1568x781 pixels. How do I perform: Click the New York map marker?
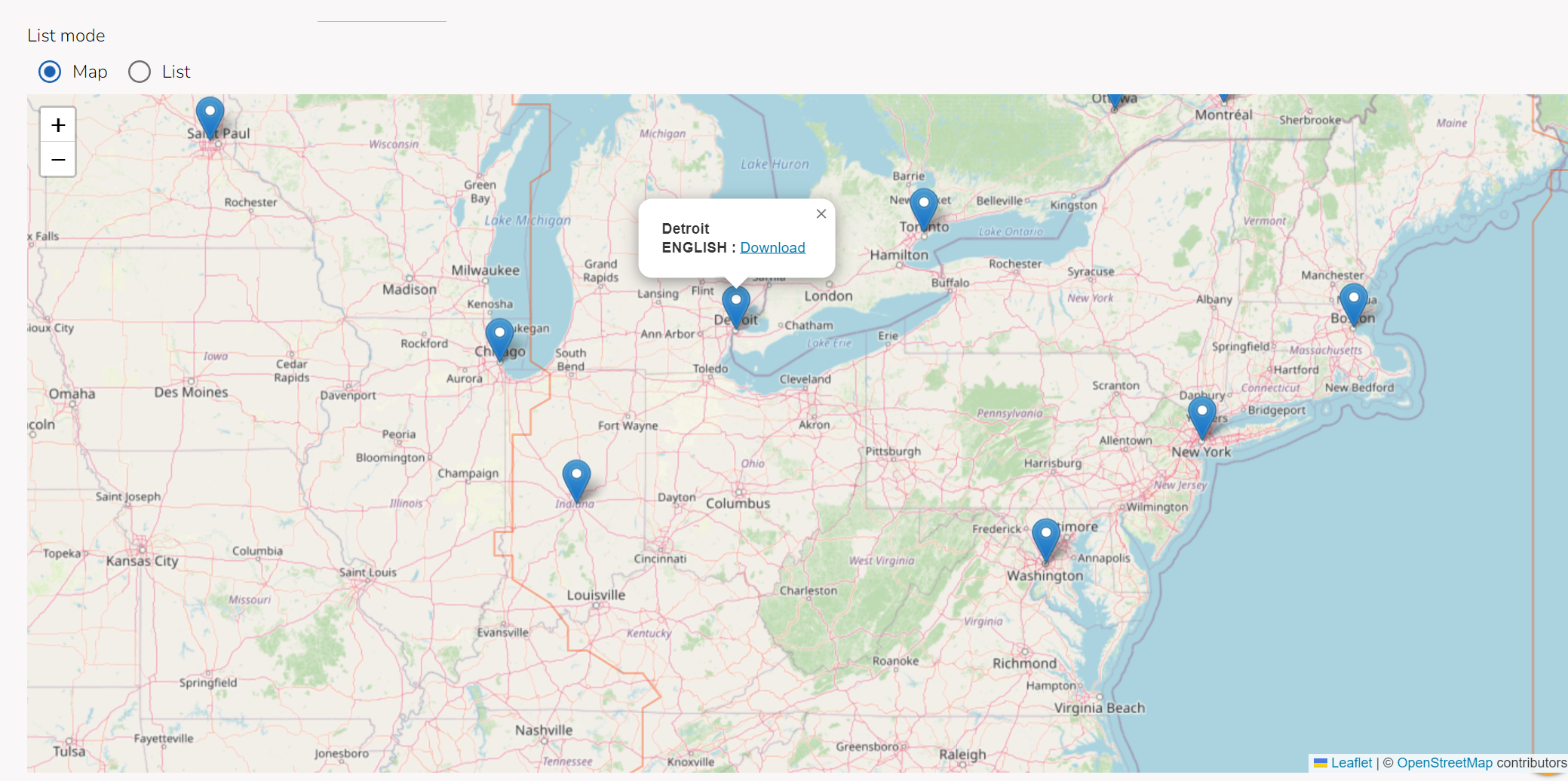point(1201,415)
